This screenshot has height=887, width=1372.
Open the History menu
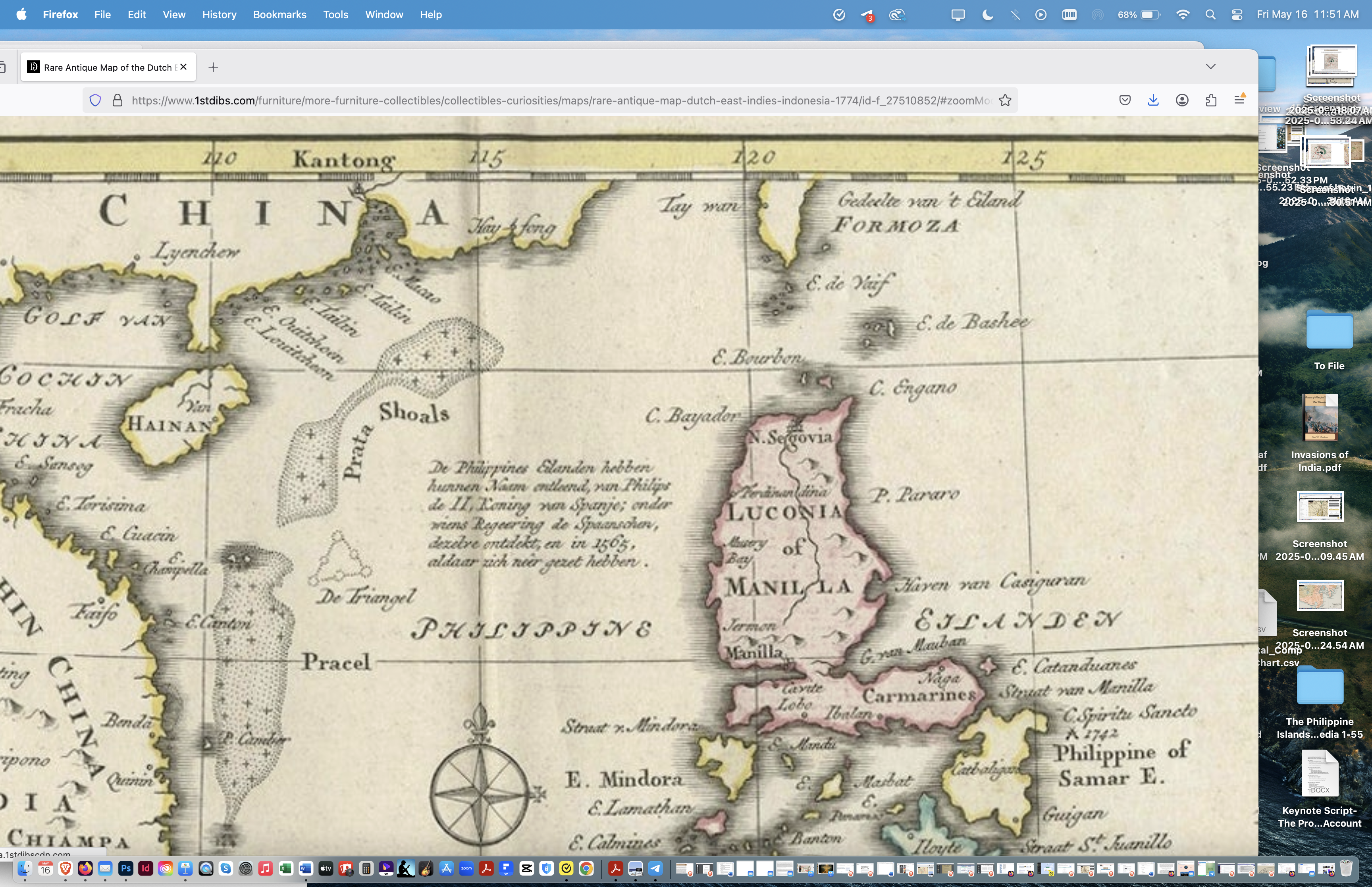coord(219,14)
